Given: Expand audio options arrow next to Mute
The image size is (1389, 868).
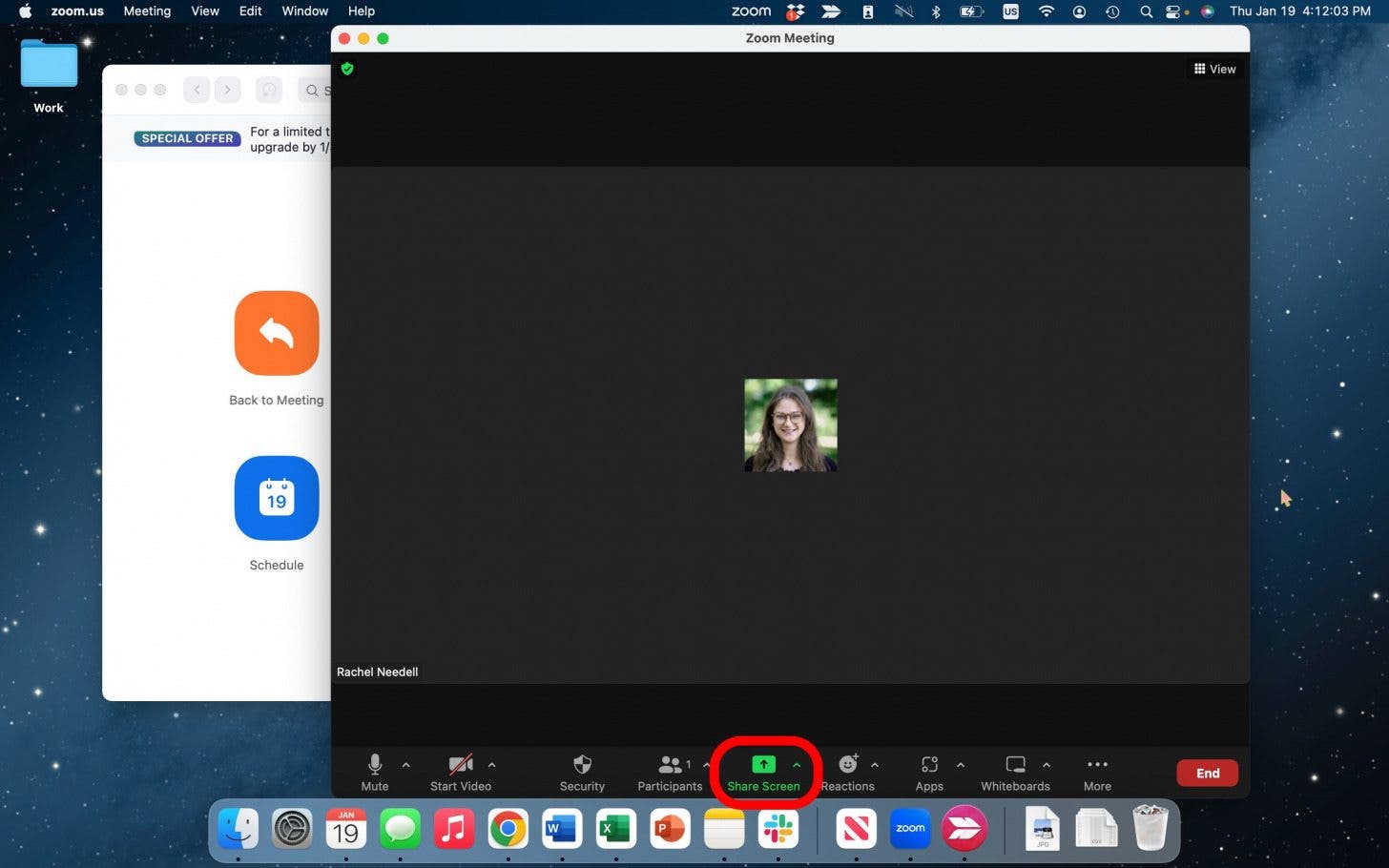Looking at the screenshot, I should point(406,765).
